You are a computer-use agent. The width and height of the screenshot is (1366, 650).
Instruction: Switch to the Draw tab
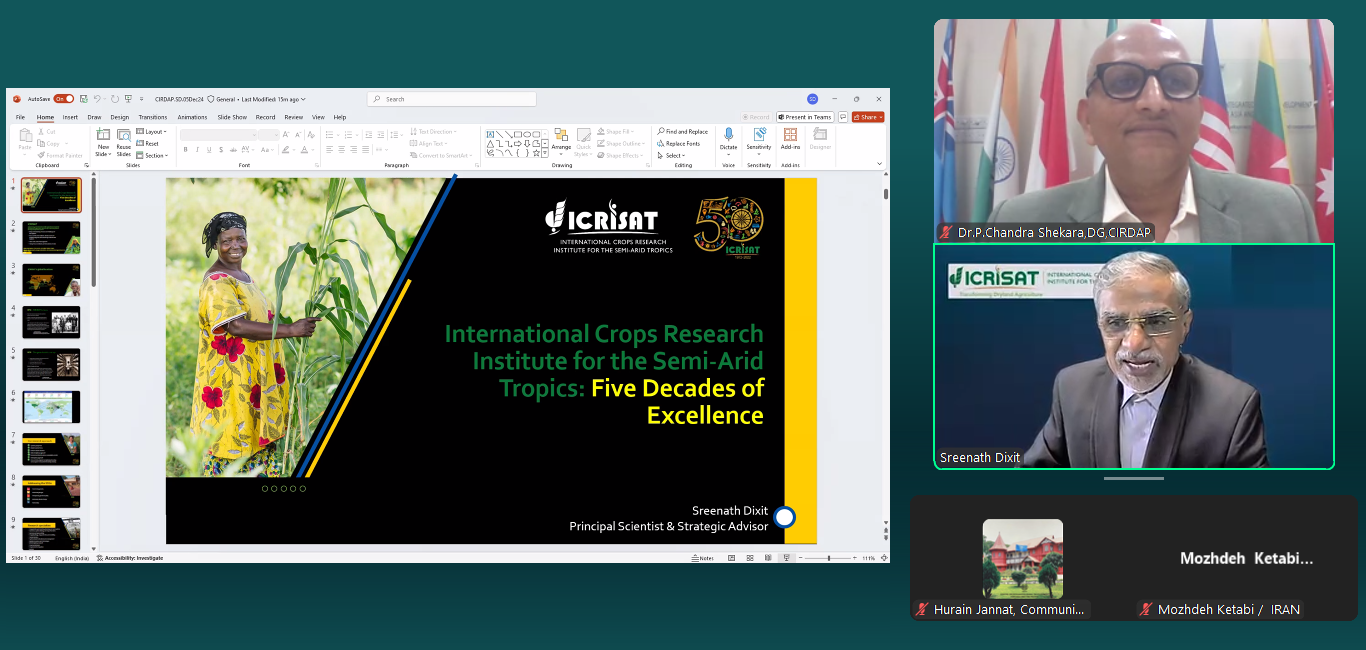click(94, 117)
